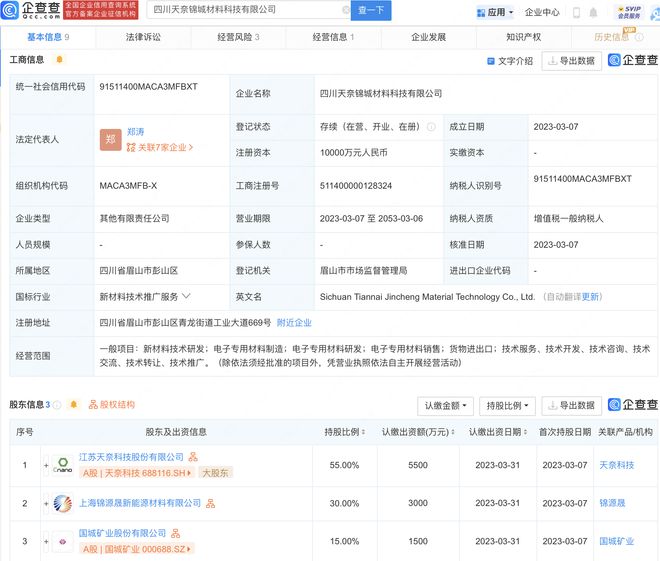
Task: Click bell icon next to 股东信息
Action: 74,404
